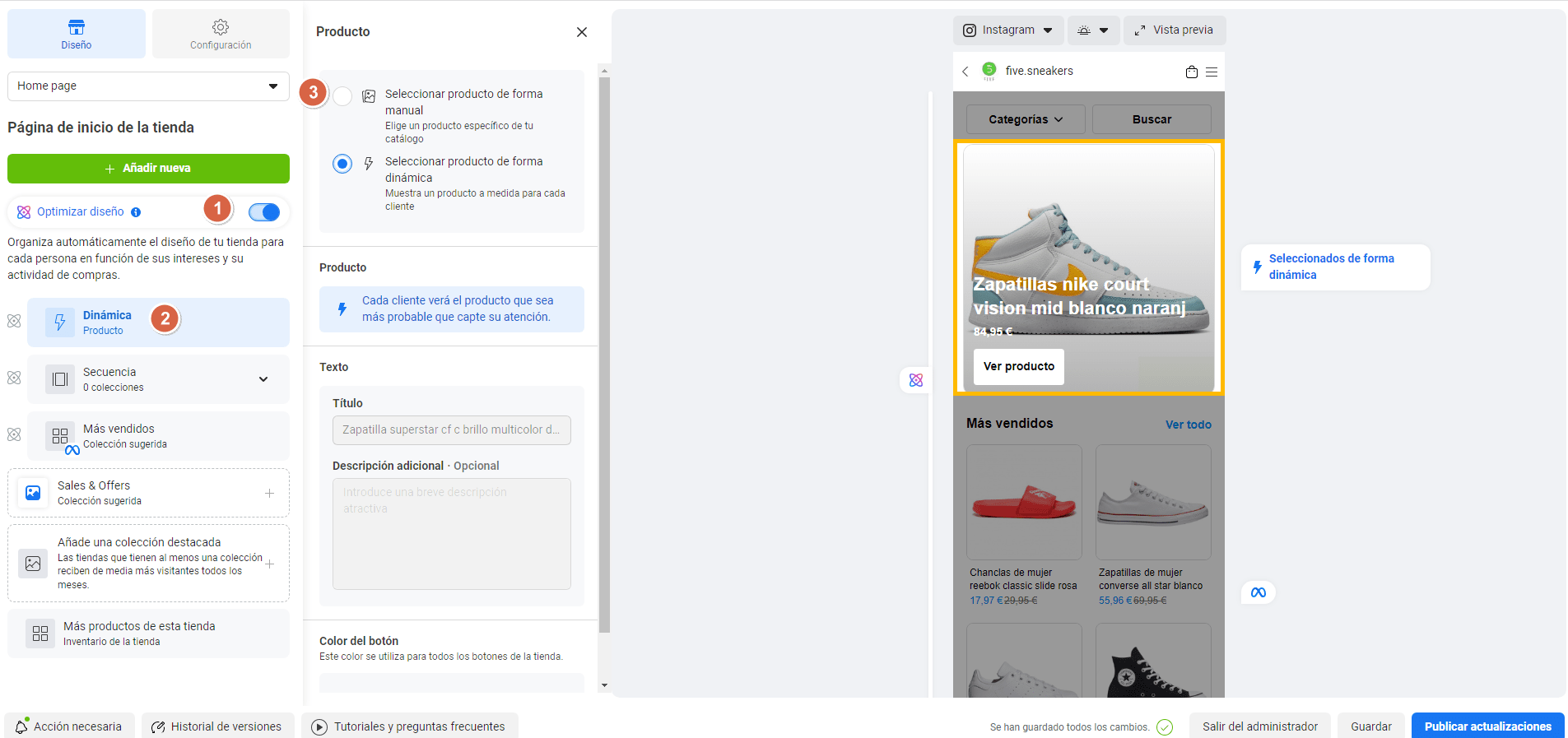Click the green Añadir nueva button
This screenshot has width=1568, height=738.
pyautogui.click(x=148, y=169)
